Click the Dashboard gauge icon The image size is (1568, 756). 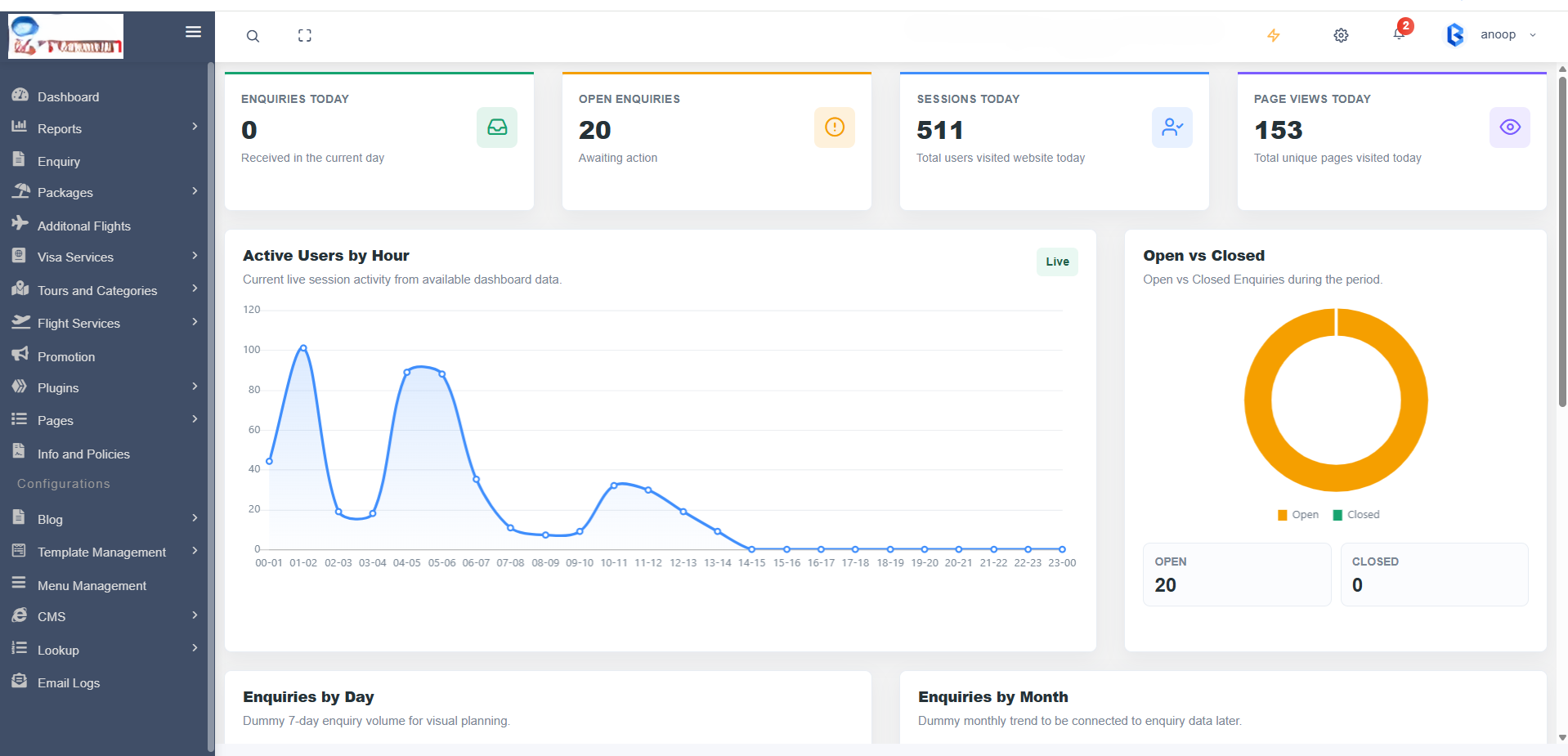20,94
